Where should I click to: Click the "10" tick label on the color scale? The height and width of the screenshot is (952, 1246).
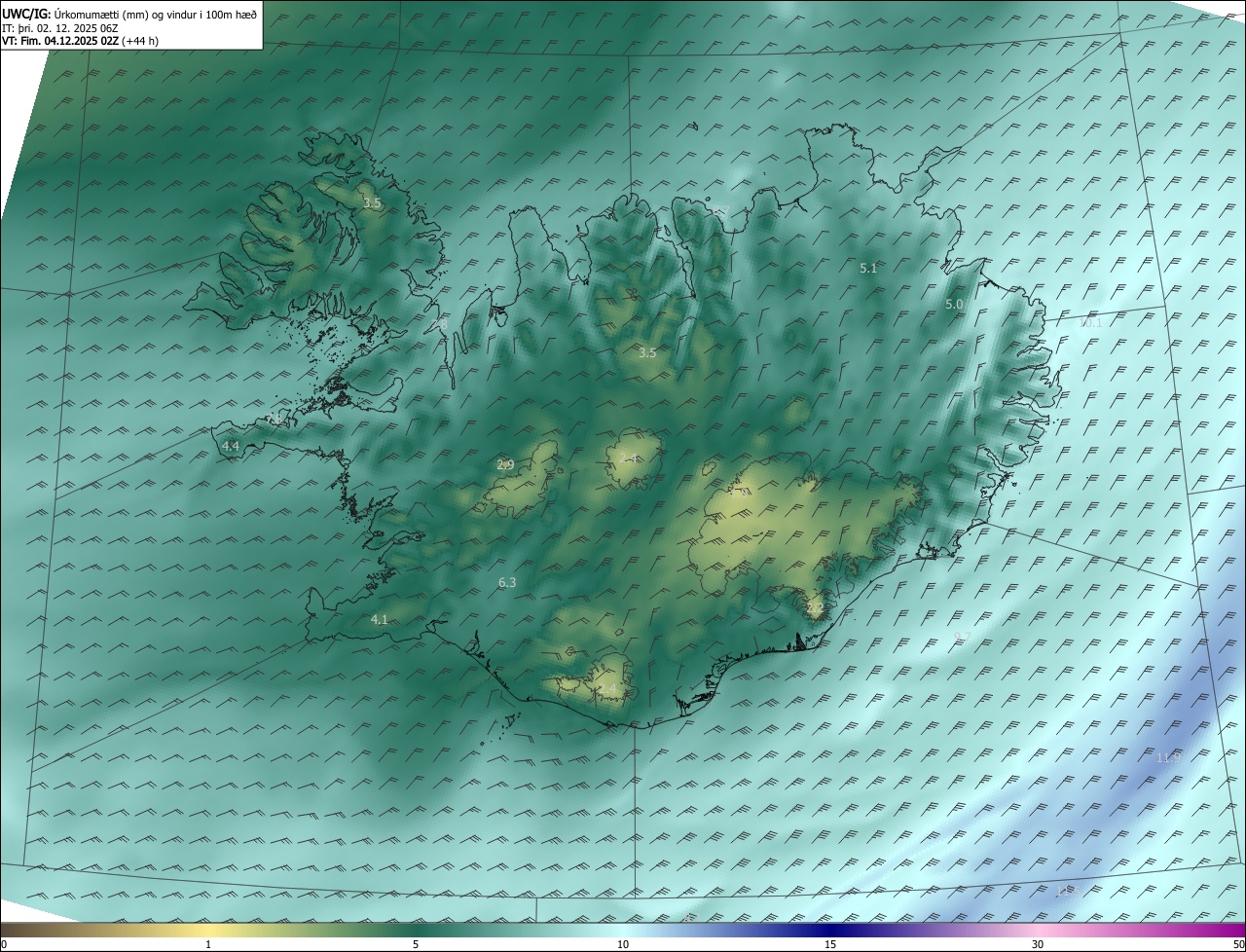623,944
